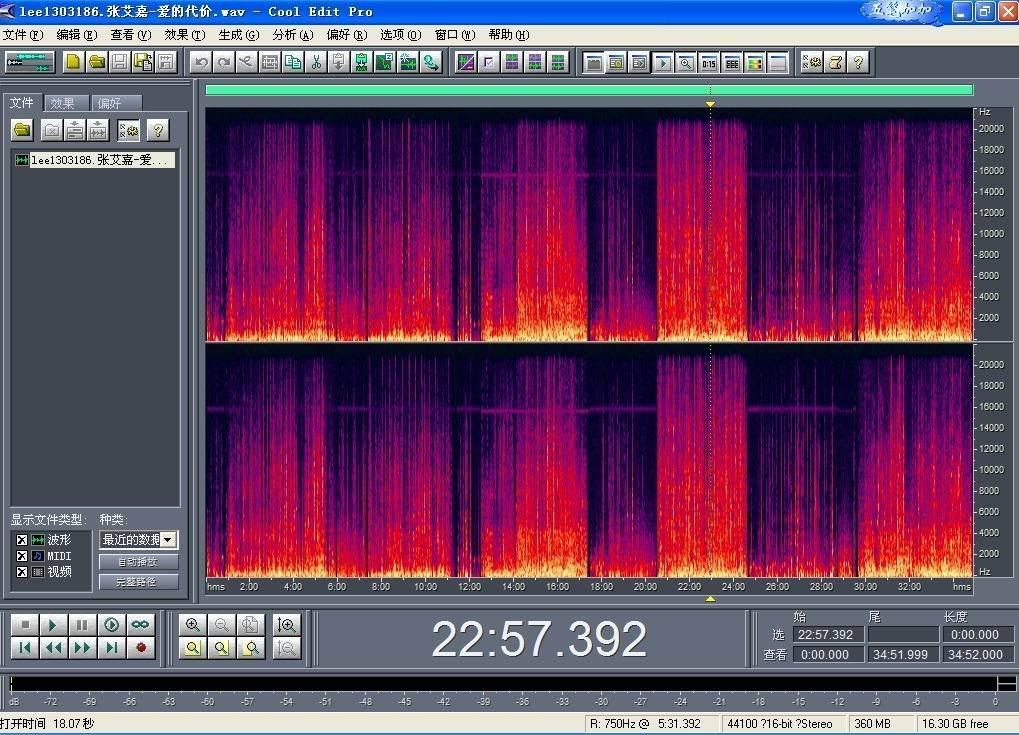Click the open folder icon in file panel
The width and height of the screenshot is (1019, 735).
[x=22, y=130]
